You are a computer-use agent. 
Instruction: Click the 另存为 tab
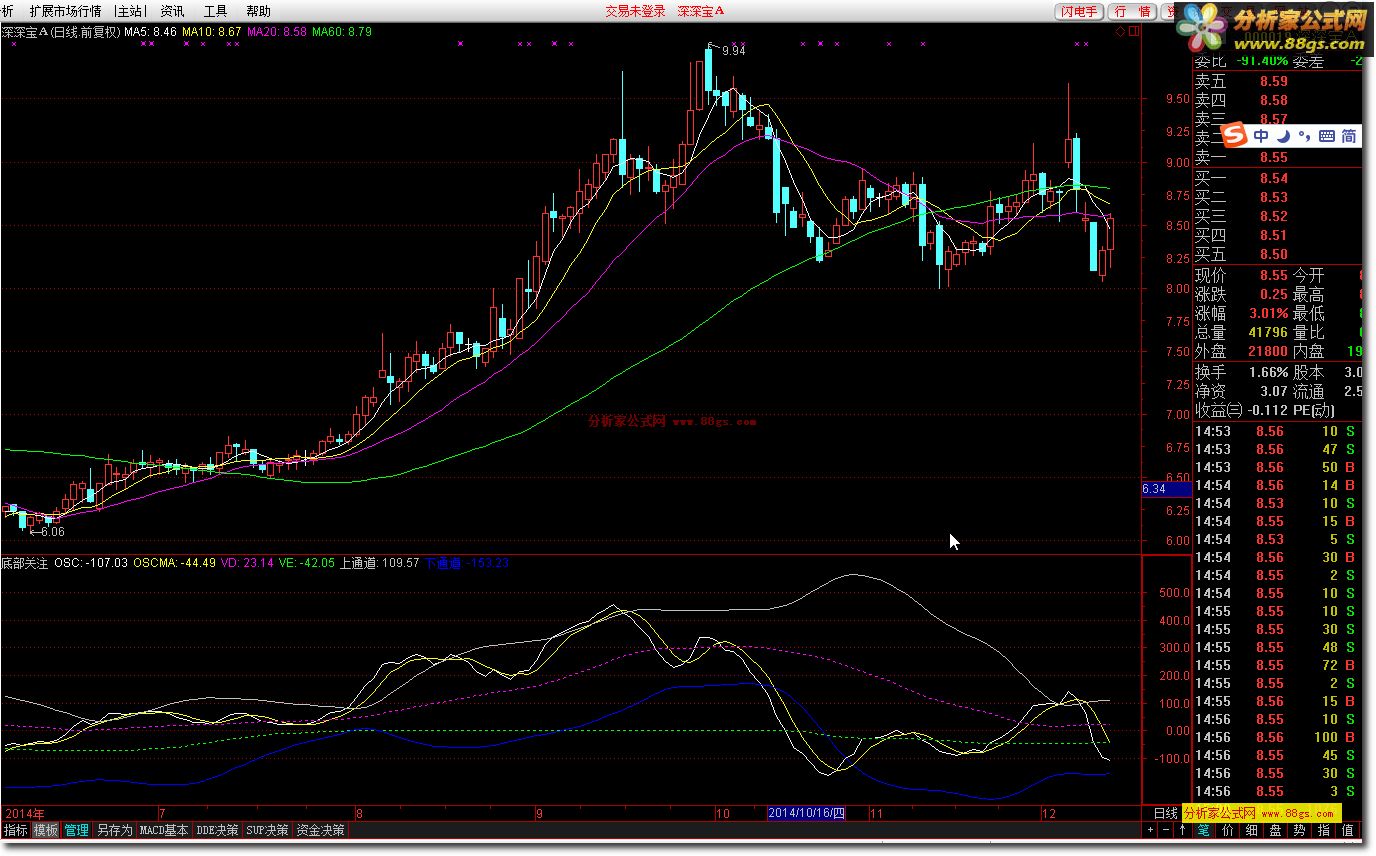114,830
